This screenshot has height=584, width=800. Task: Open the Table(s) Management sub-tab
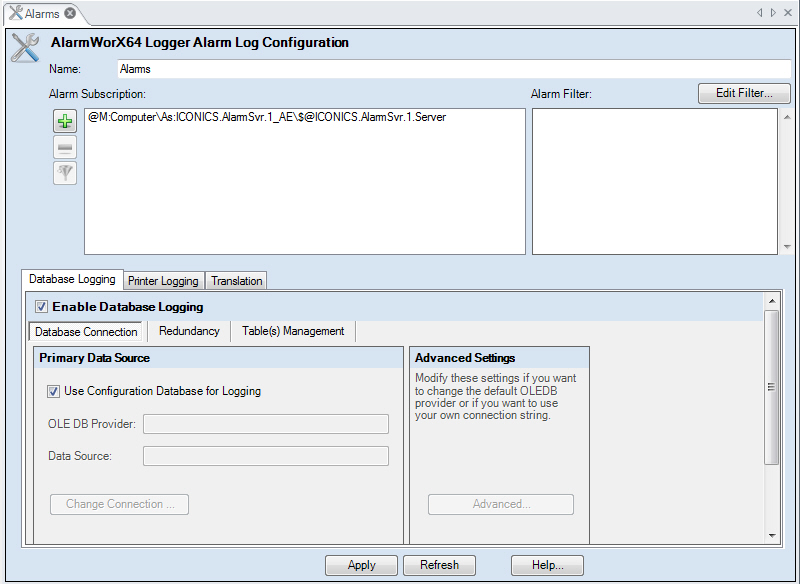tap(293, 331)
